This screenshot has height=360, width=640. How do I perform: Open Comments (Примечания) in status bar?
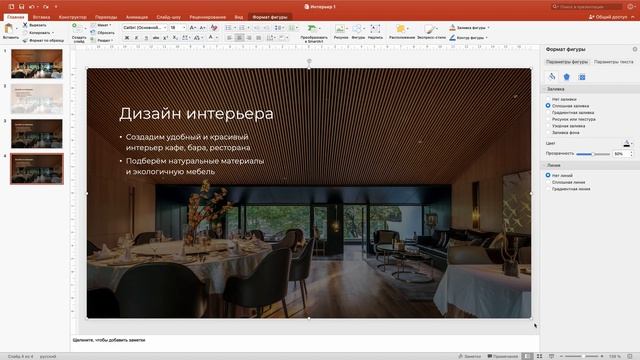click(x=502, y=356)
